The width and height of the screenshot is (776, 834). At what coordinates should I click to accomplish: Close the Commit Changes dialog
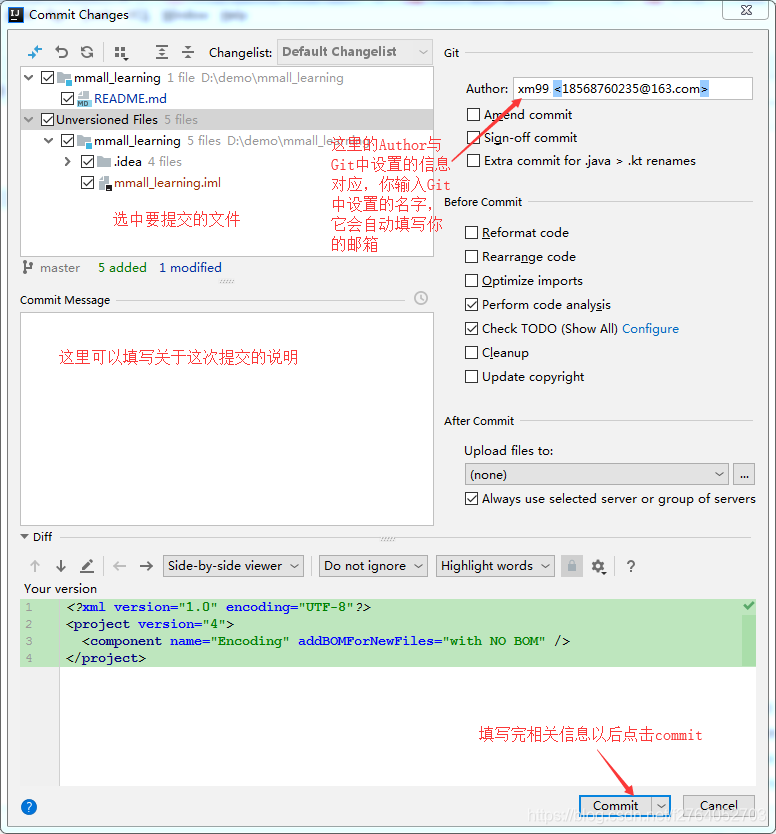pyautogui.click(x=747, y=10)
